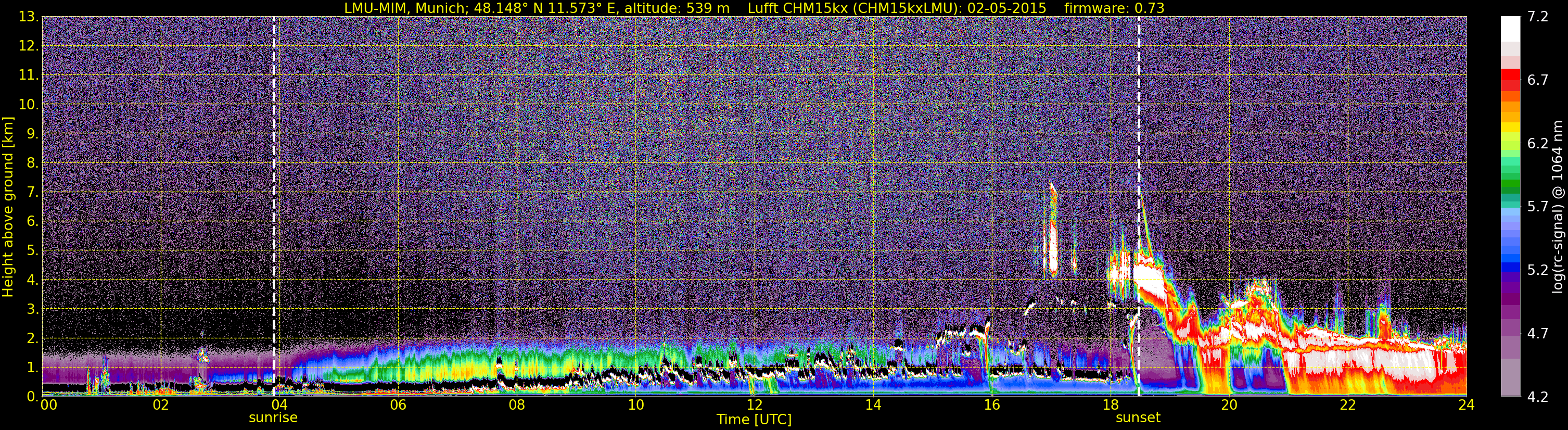This screenshot has height=430, width=1568.
Task: Click the time-axis tick "02"
Action: (161, 406)
